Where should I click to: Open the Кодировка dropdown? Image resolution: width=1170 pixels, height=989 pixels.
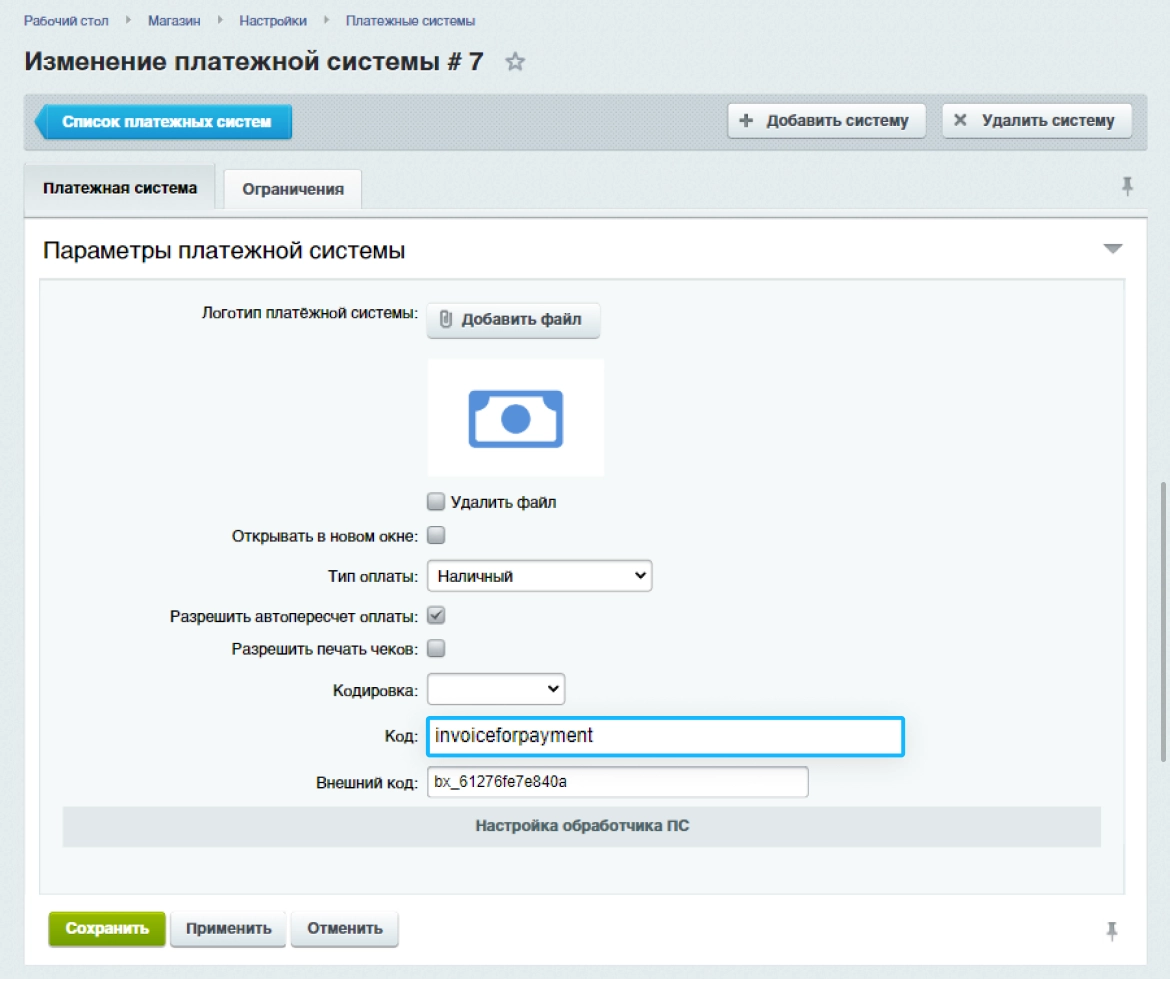496,689
